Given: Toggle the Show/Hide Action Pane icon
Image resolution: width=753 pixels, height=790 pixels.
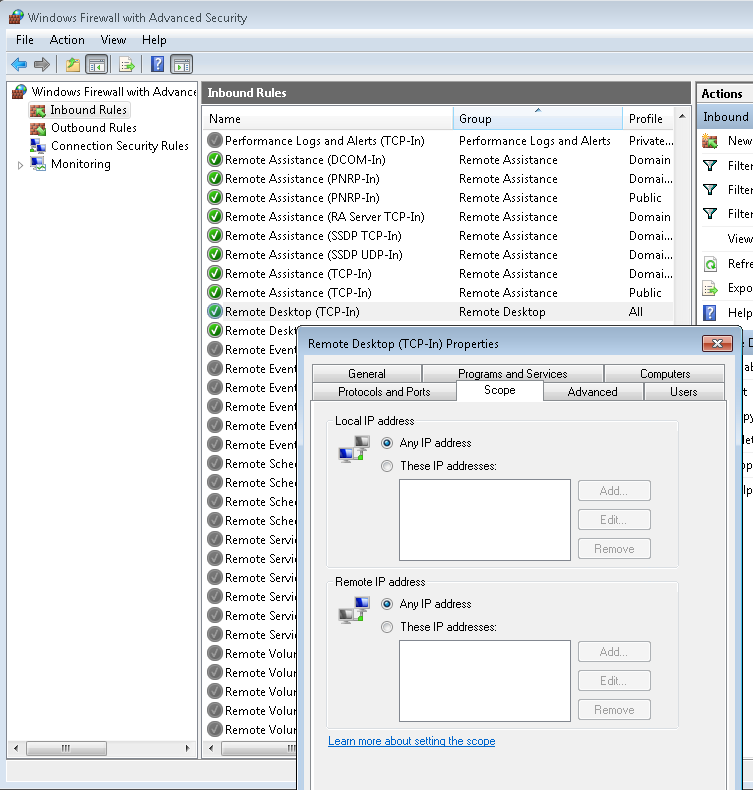Looking at the screenshot, I should 181,65.
